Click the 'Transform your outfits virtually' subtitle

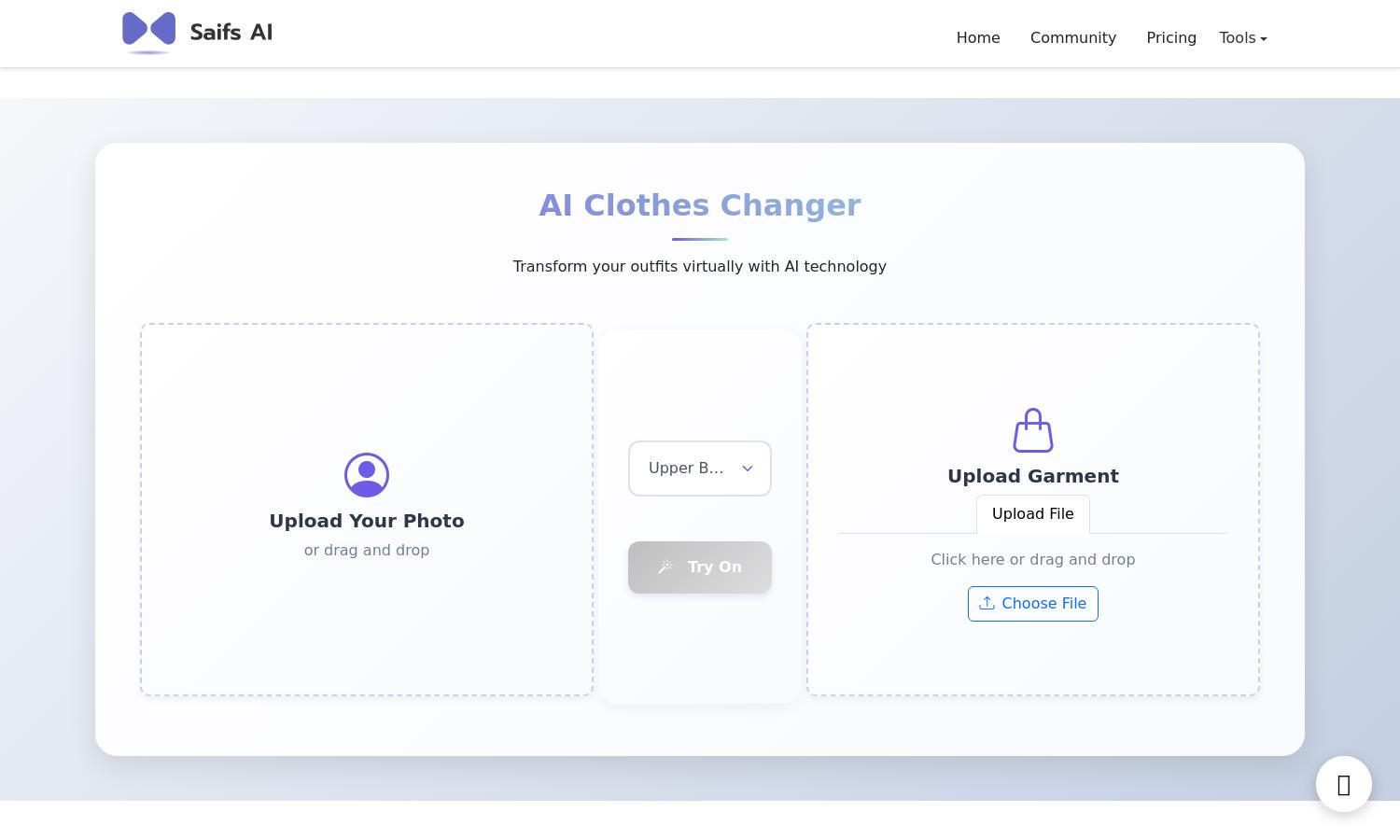coord(700,266)
